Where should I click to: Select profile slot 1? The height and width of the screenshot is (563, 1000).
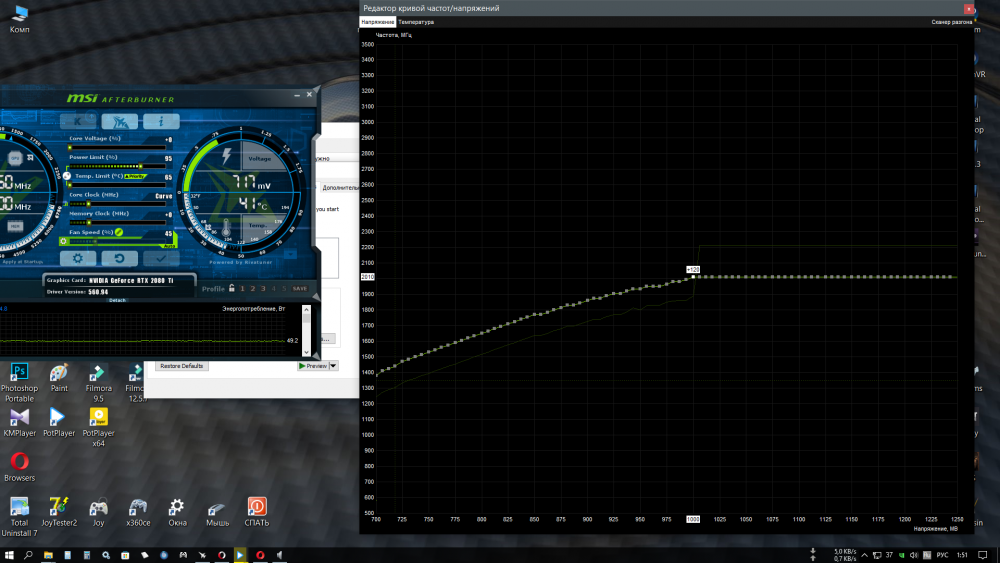pos(242,289)
